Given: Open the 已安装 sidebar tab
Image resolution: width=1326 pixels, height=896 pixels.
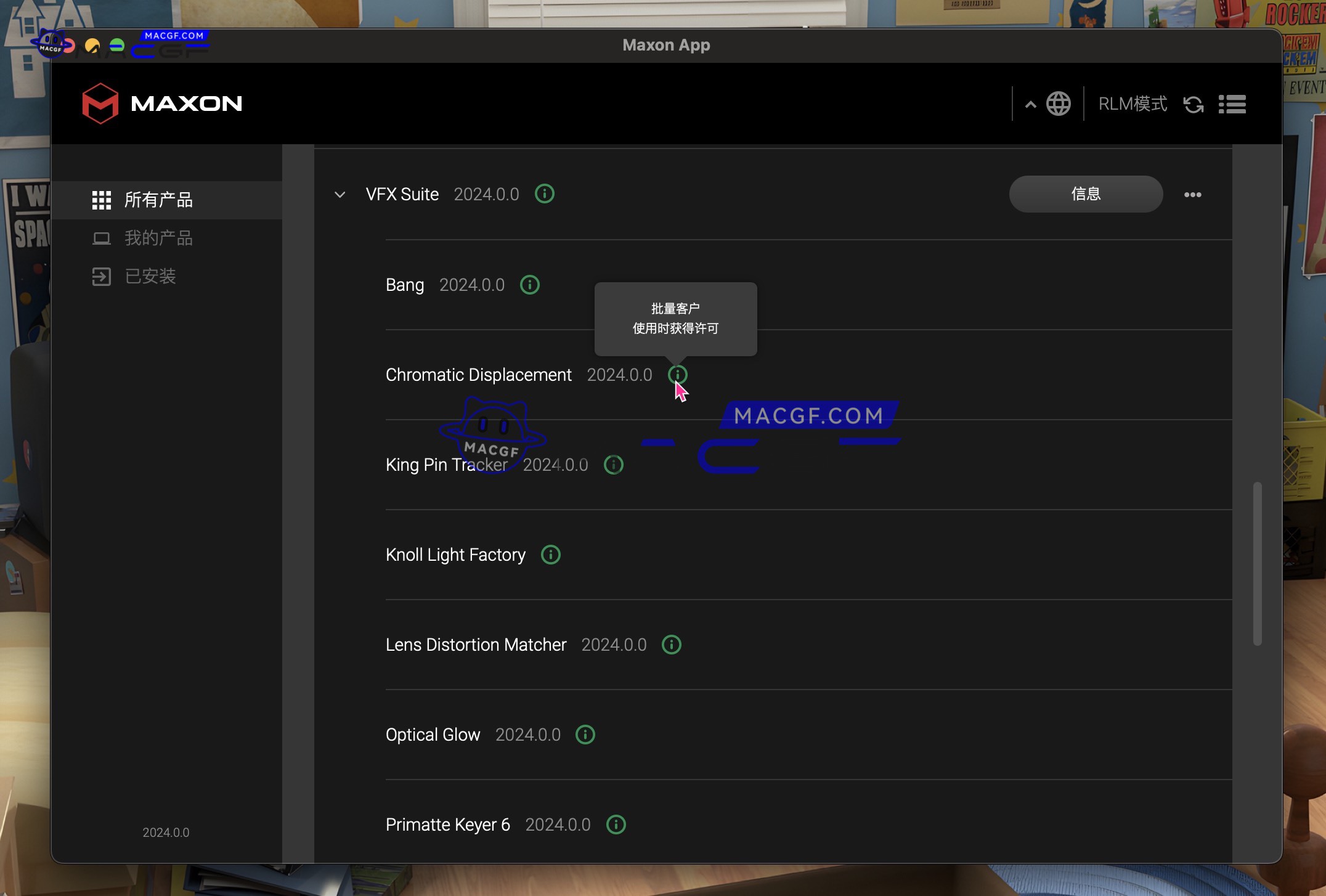Looking at the screenshot, I should click(x=150, y=276).
